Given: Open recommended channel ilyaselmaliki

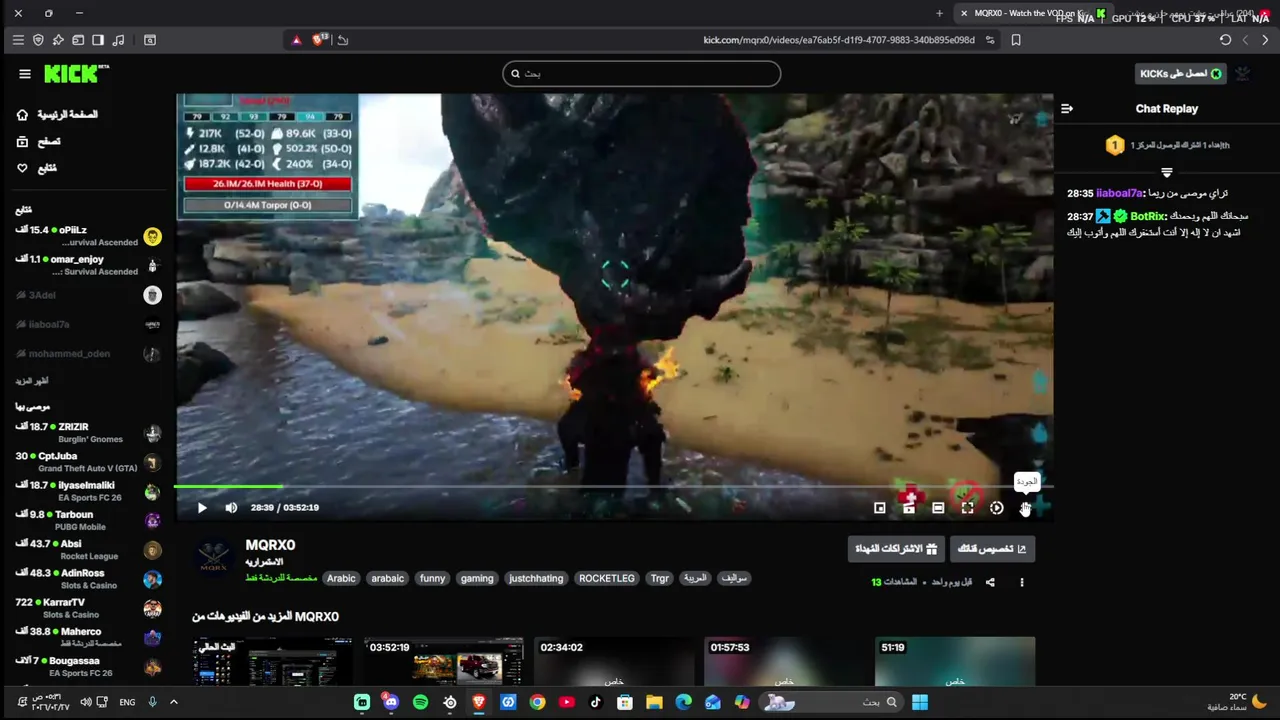Looking at the screenshot, I should pyautogui.click(x=88, y=491).
